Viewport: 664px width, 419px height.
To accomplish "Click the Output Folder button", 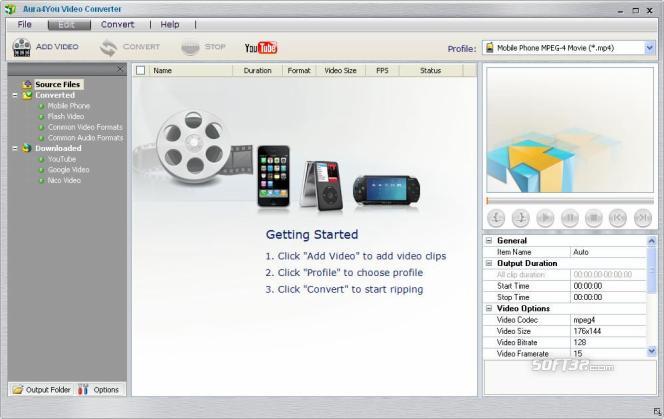I will point(42,390).
